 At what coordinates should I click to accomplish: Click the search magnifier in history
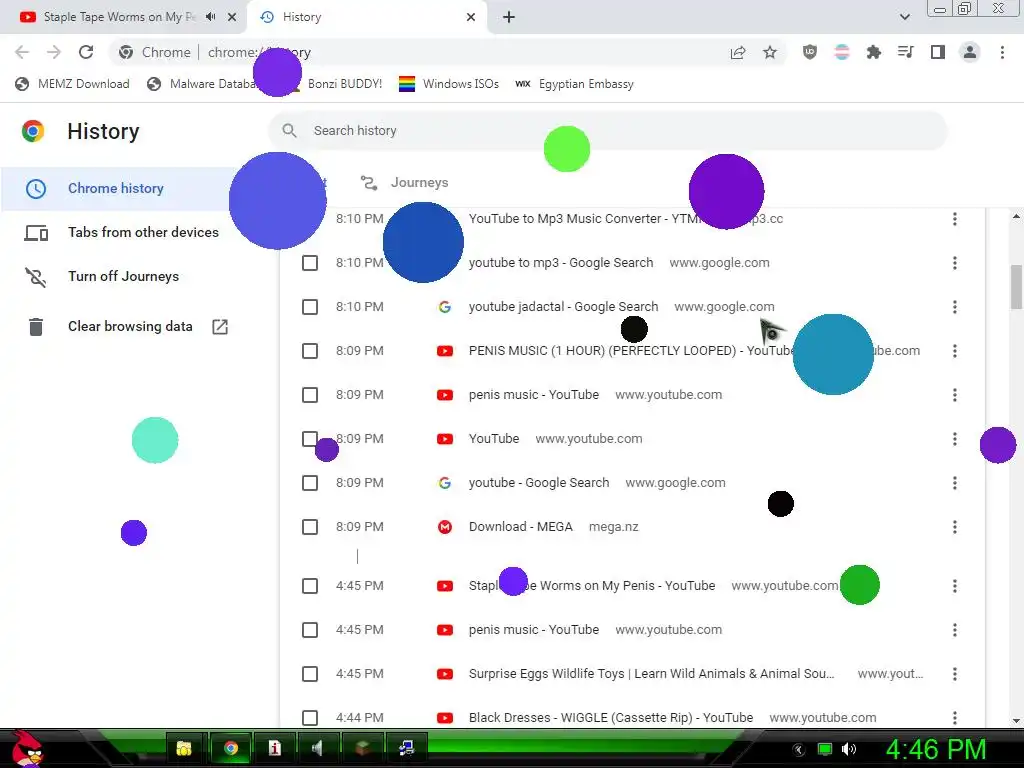point(290,131)
